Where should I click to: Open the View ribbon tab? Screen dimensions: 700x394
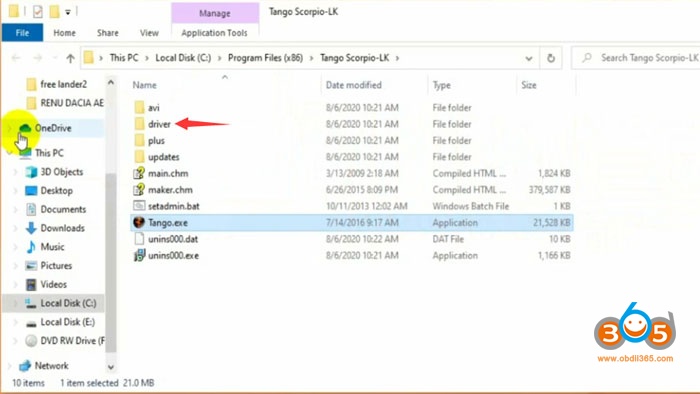pyautogui.click(x=149, y=33)
